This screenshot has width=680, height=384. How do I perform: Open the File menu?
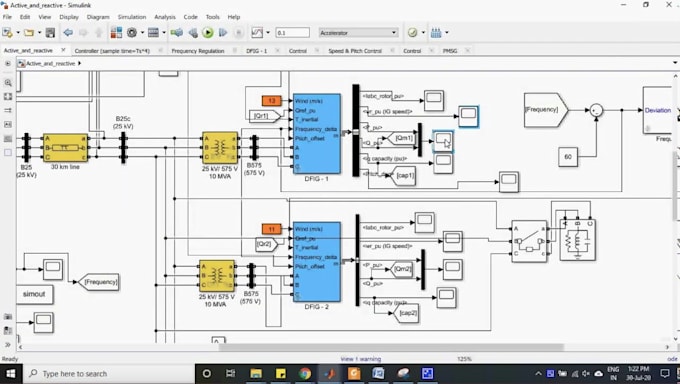pyautogui.click(x=7, y=17)
